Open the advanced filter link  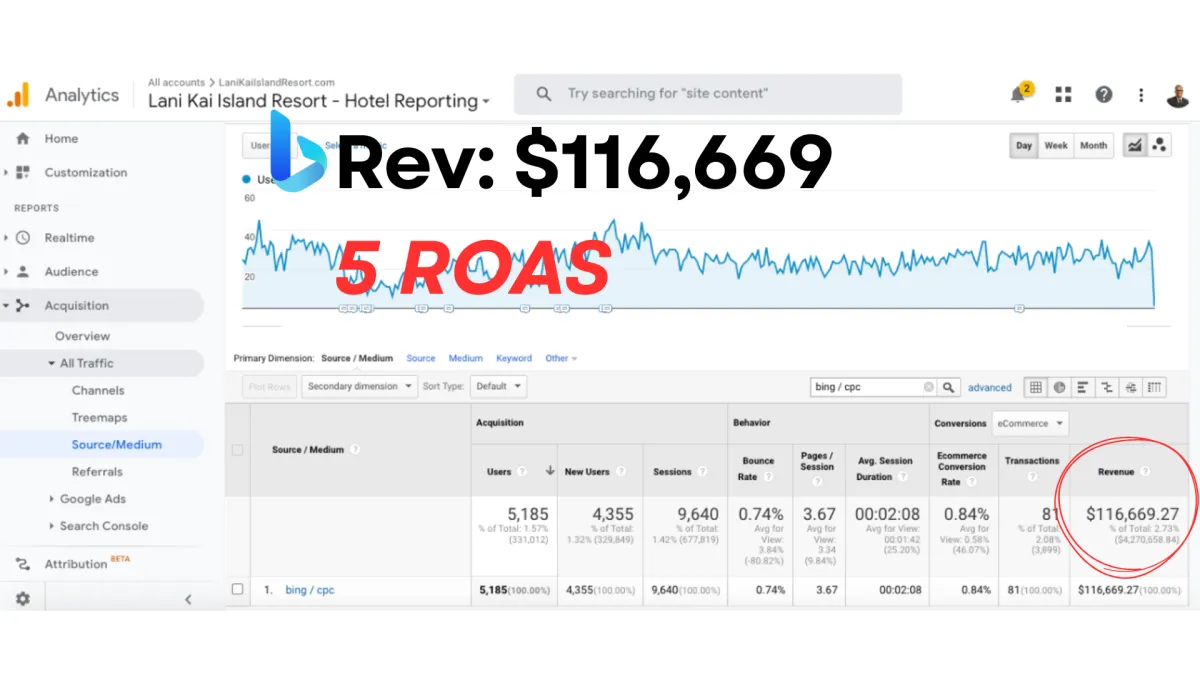(990, 387)
